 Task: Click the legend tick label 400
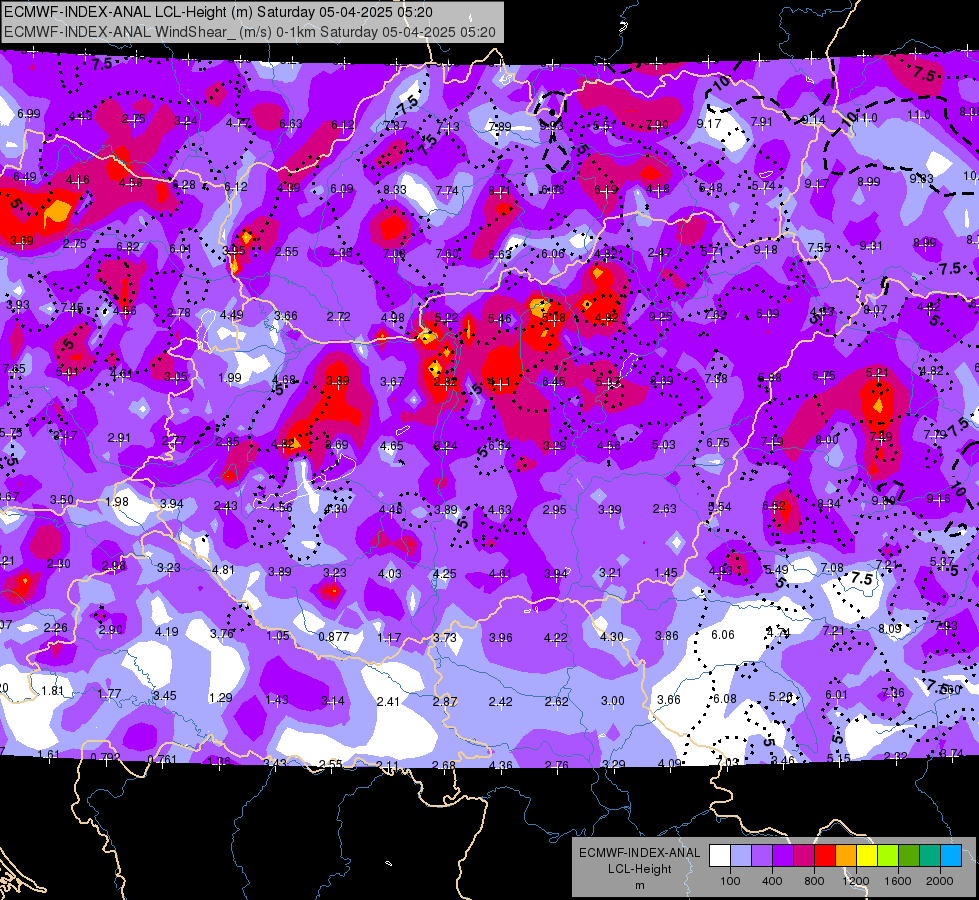(772, 881)
